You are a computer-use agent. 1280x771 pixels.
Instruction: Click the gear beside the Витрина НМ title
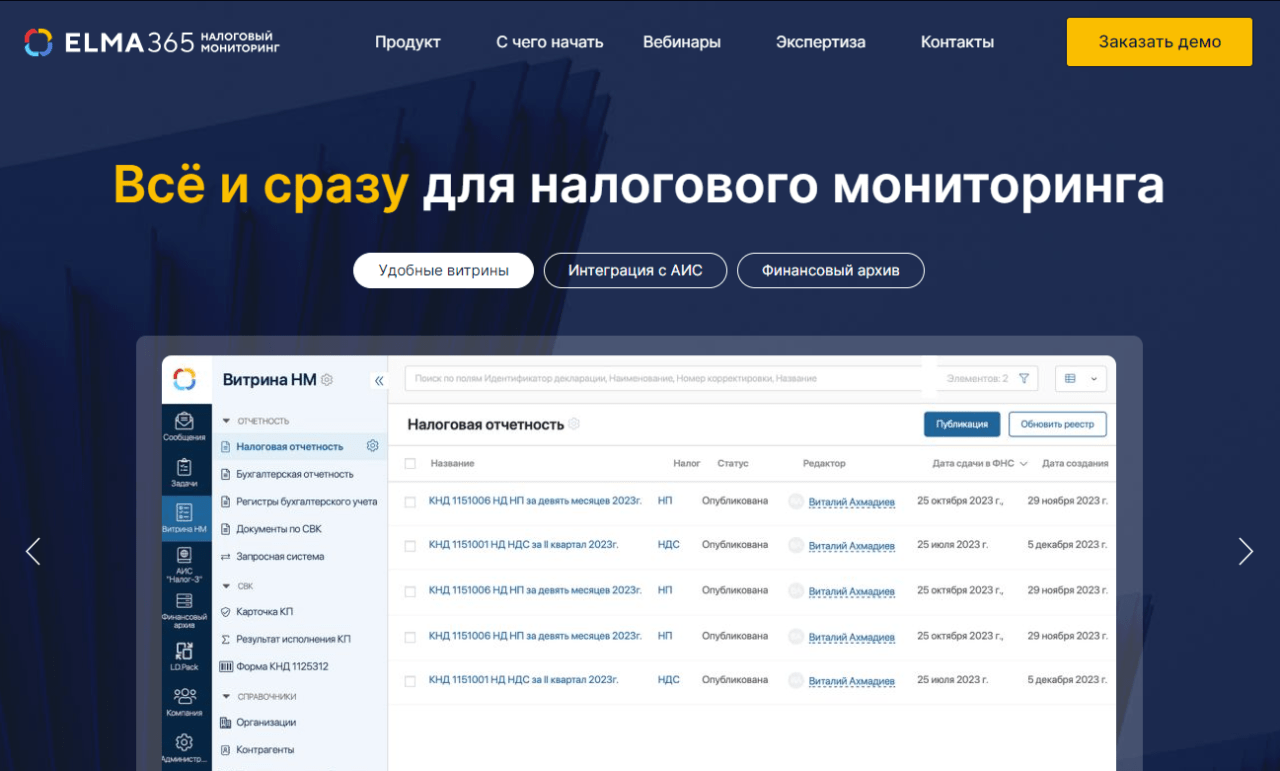[x=327, y=380]
